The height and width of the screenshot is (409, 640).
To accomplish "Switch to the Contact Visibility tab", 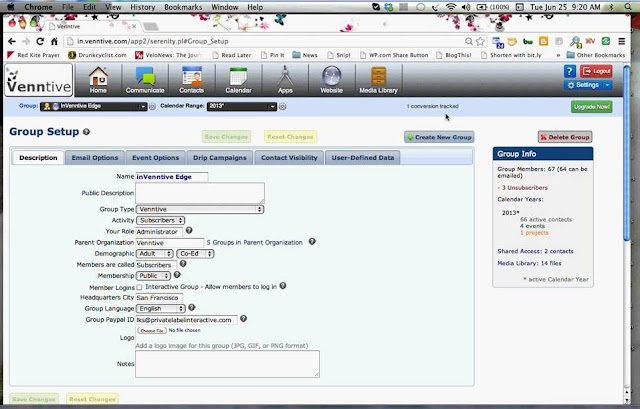I will pyautogui.click(x=289, y=158).
